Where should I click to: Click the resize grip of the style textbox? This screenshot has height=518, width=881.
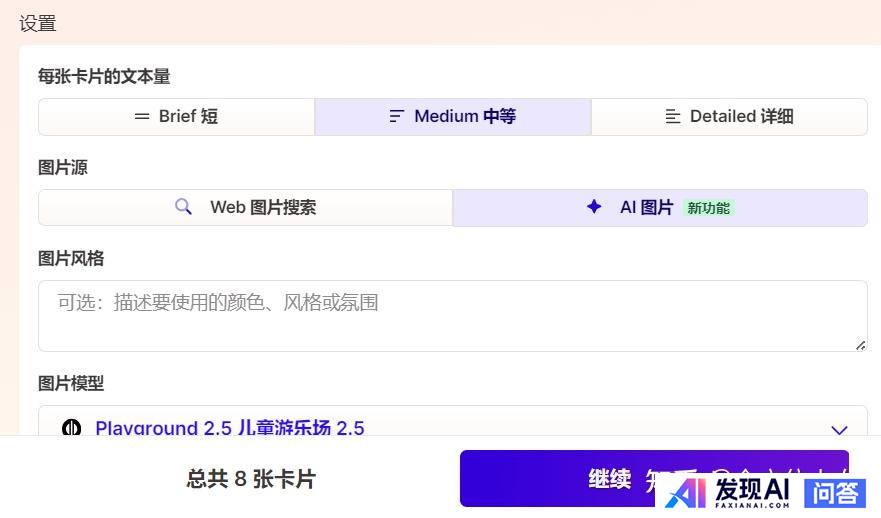[x=860, y=345]
